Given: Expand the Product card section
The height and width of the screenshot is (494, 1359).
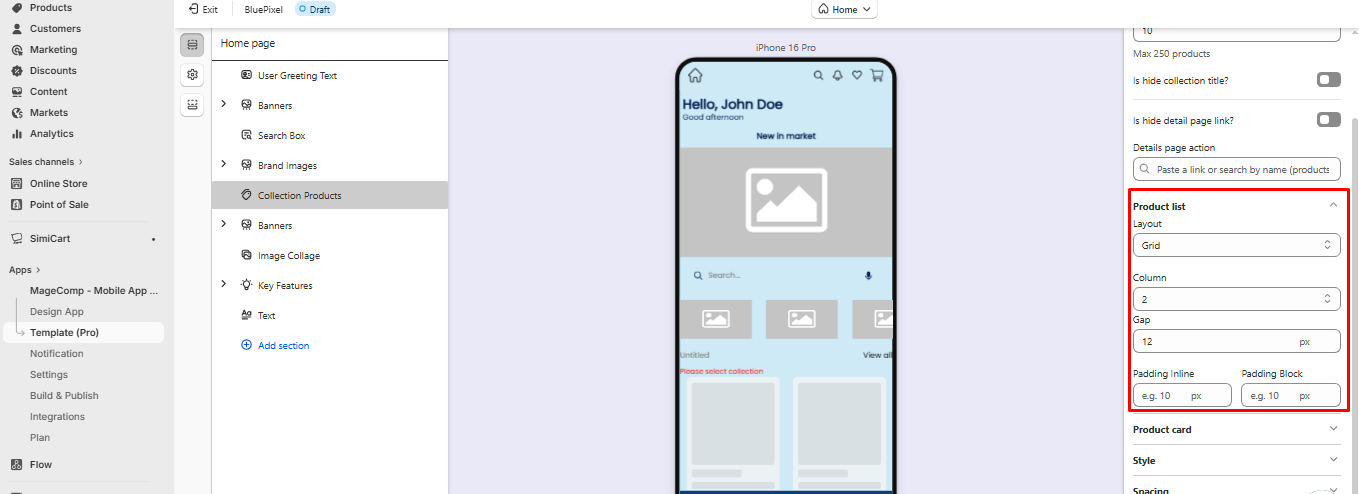Looking at the screenshot, I should (x=1236, y=430).
